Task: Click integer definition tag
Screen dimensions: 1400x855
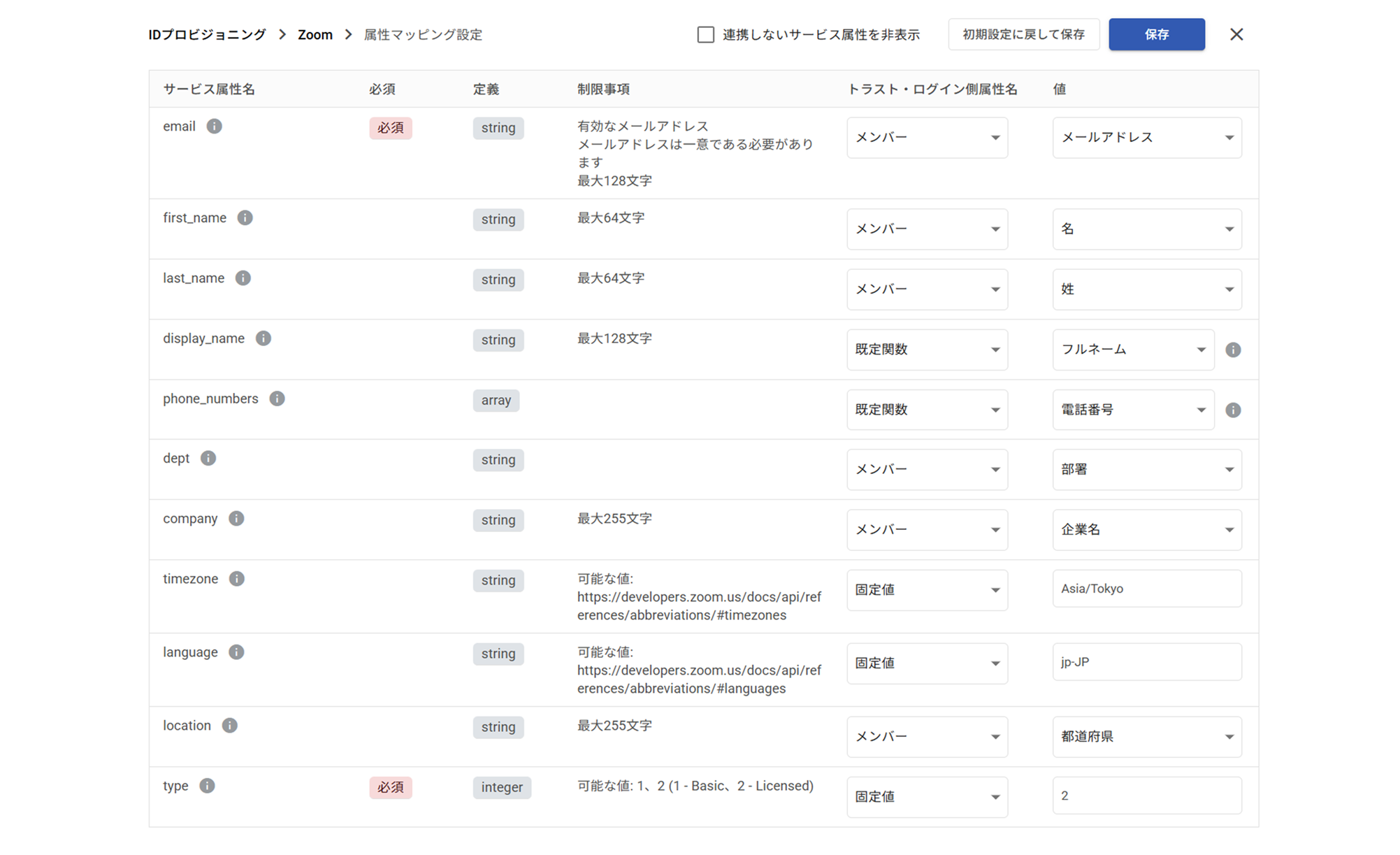Action: [502, 787]
